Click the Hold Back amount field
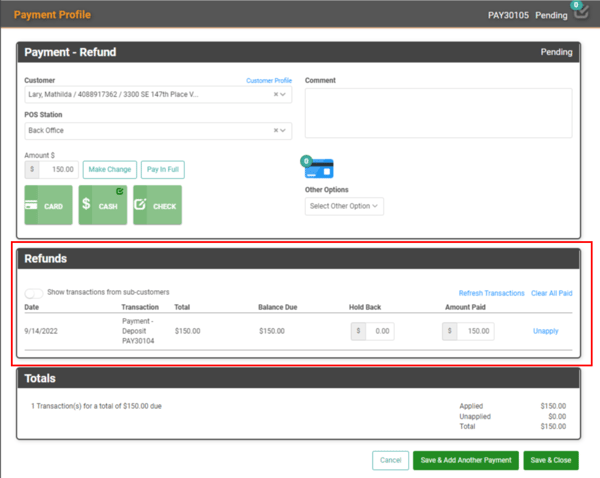The image size is (600, 478). (379, 331)
